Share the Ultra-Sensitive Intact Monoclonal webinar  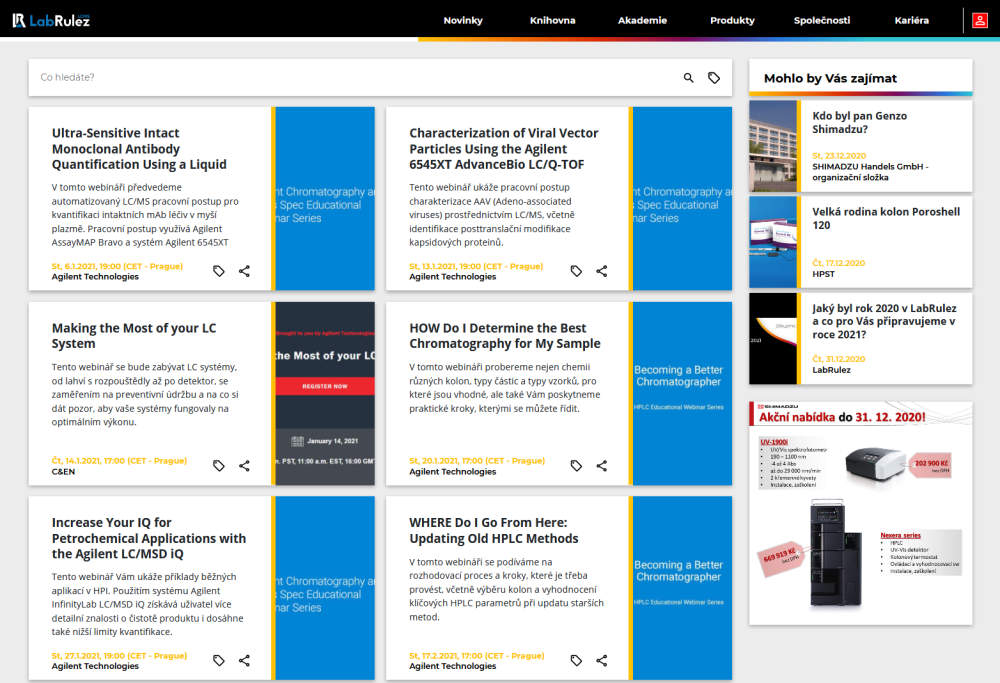tap(244, 271)
